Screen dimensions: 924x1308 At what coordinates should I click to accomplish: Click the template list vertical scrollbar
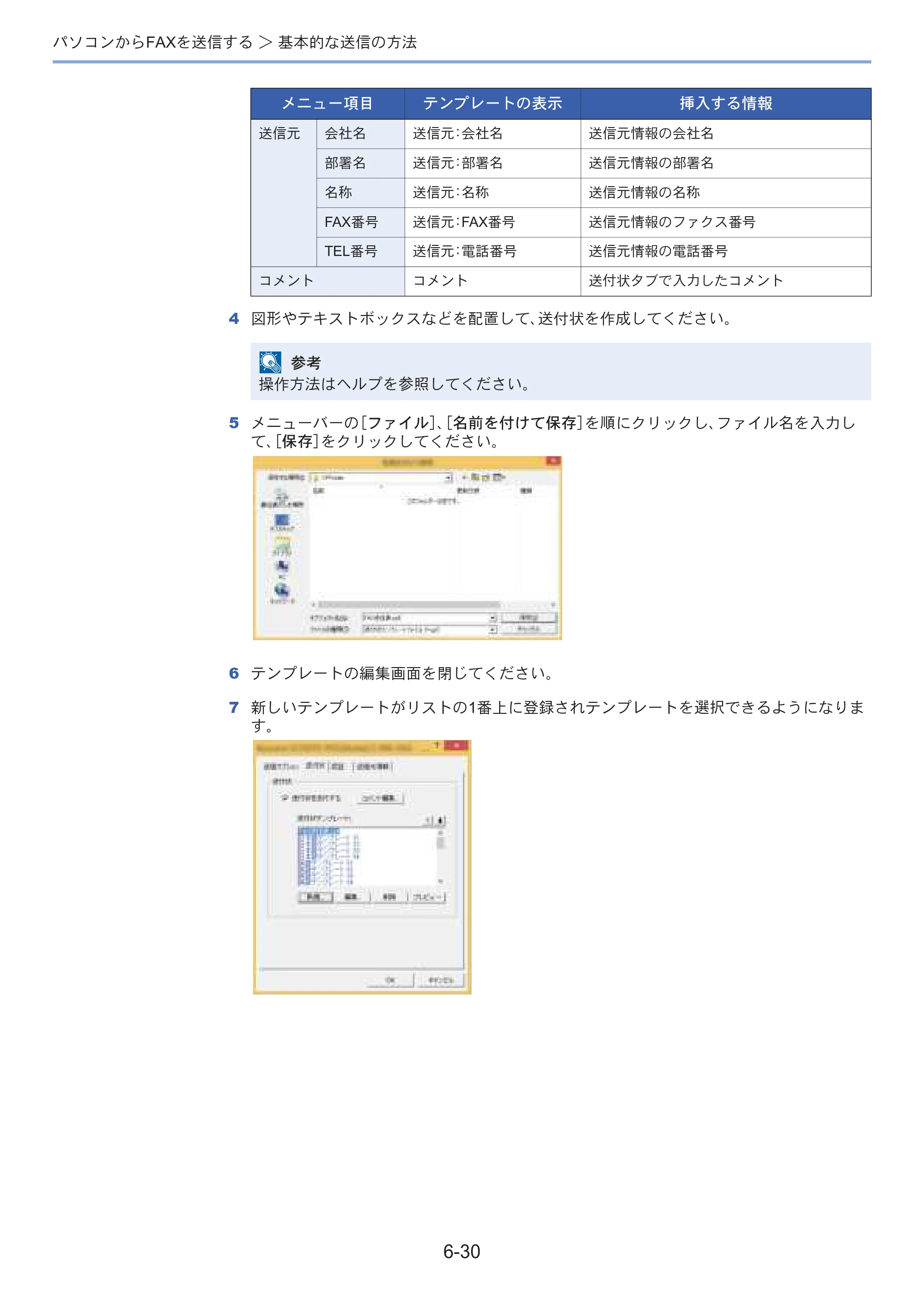click(440, 858)
